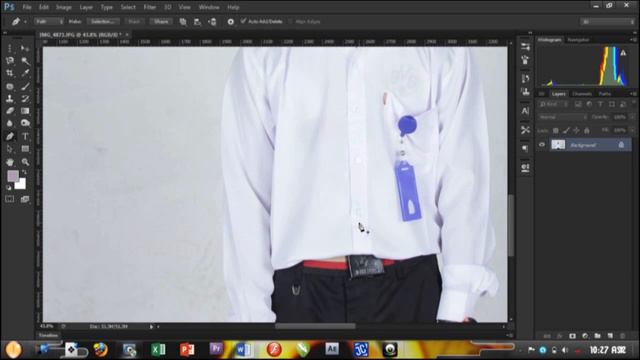Reset default foreground and background colors

pyautogui.click(x=9, y=187)
